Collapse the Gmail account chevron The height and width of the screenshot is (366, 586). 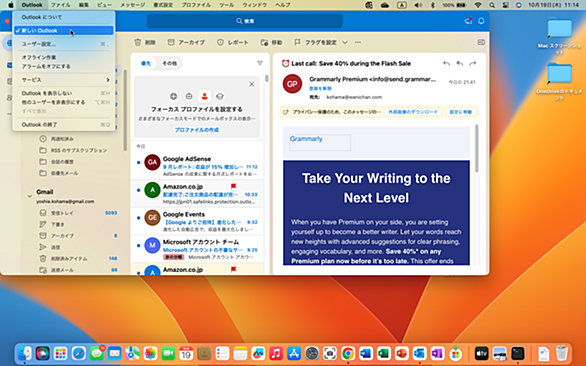(30, 196)
